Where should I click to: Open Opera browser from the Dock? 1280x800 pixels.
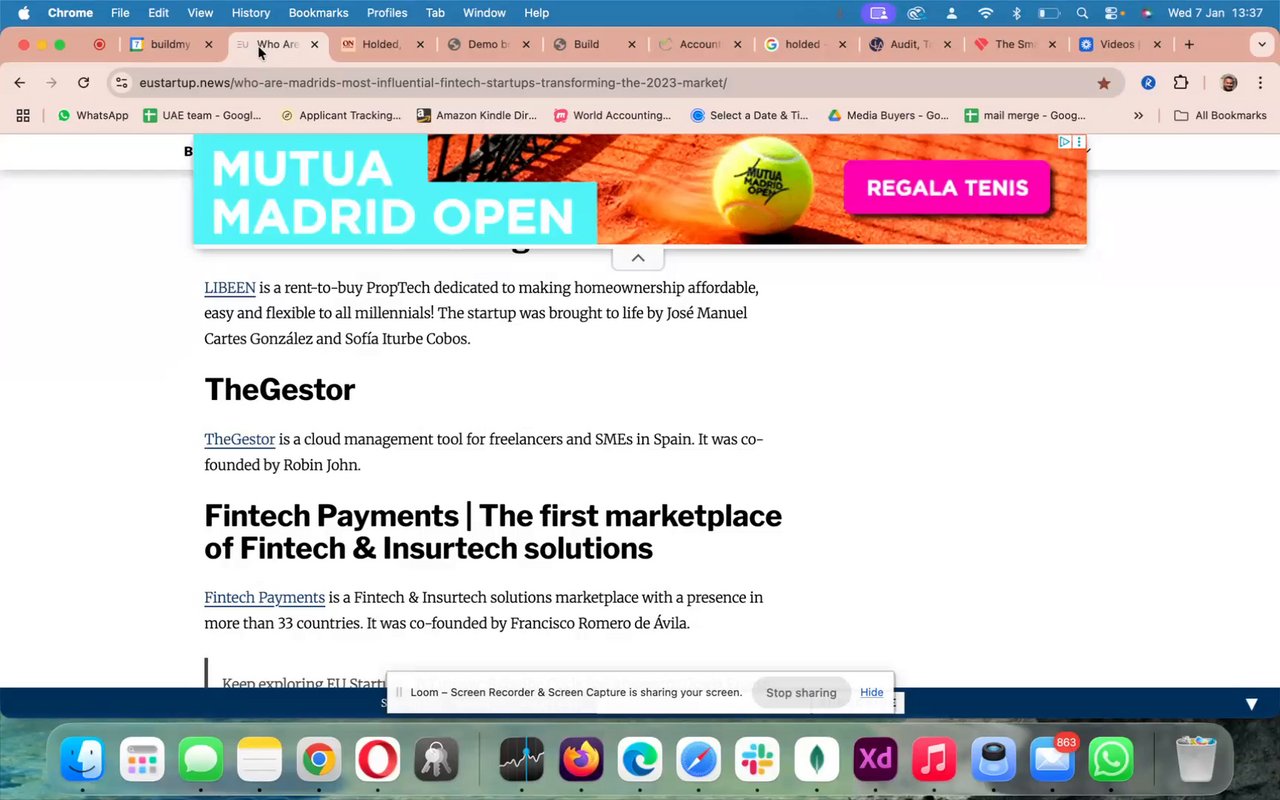(377, 761)
